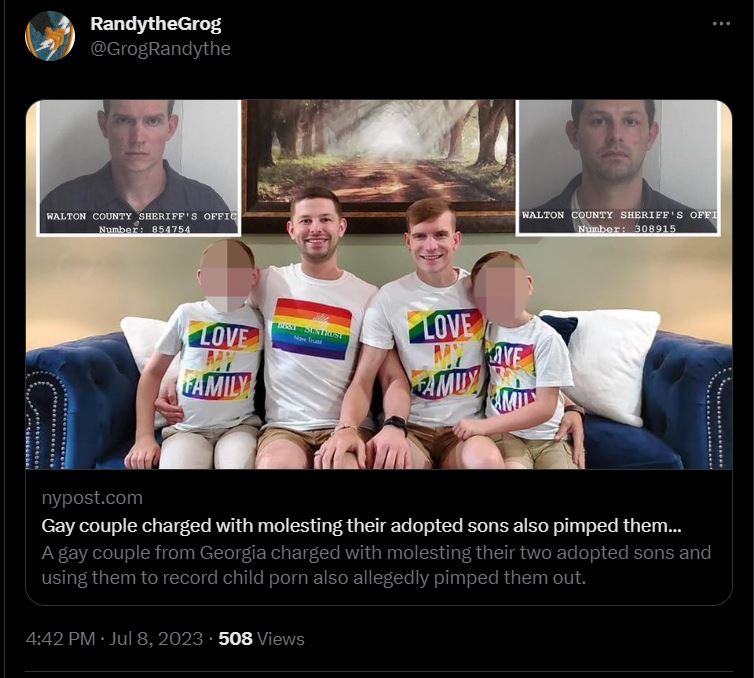
Task: Open the nypost.com domain label
Action: tap(92, 498)
